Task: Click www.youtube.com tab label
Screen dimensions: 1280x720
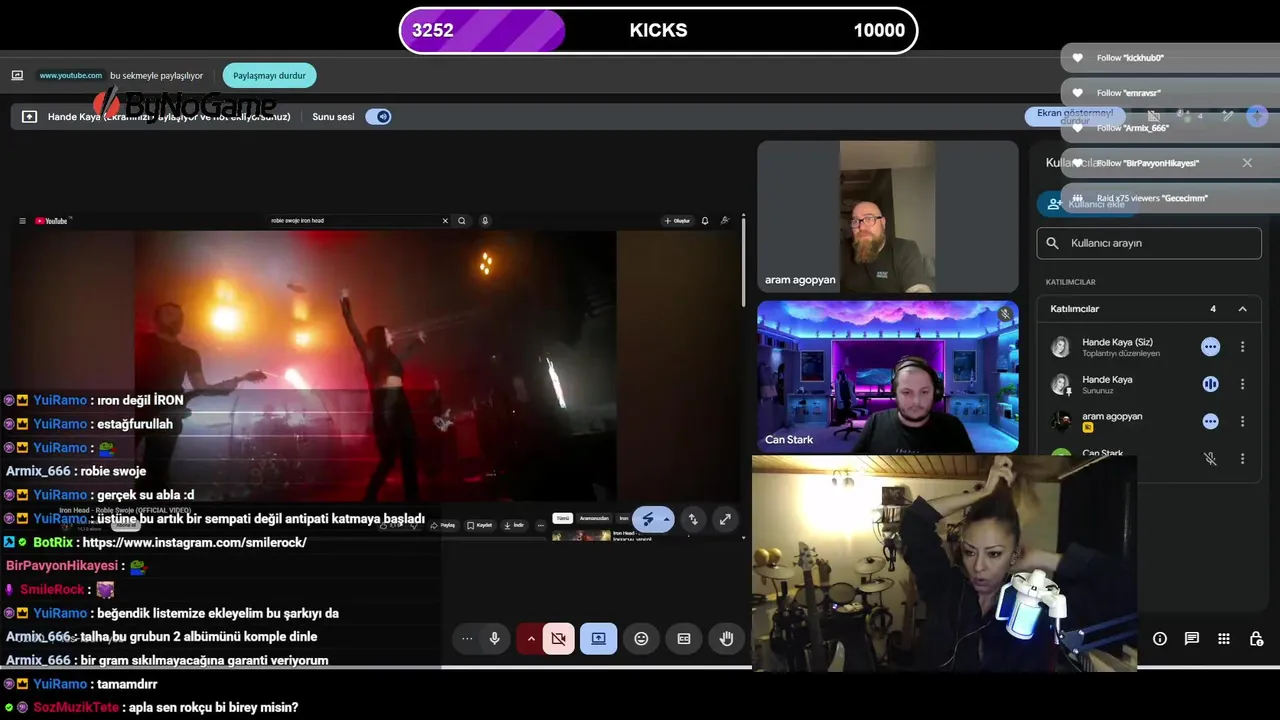Action: (70, 75)
